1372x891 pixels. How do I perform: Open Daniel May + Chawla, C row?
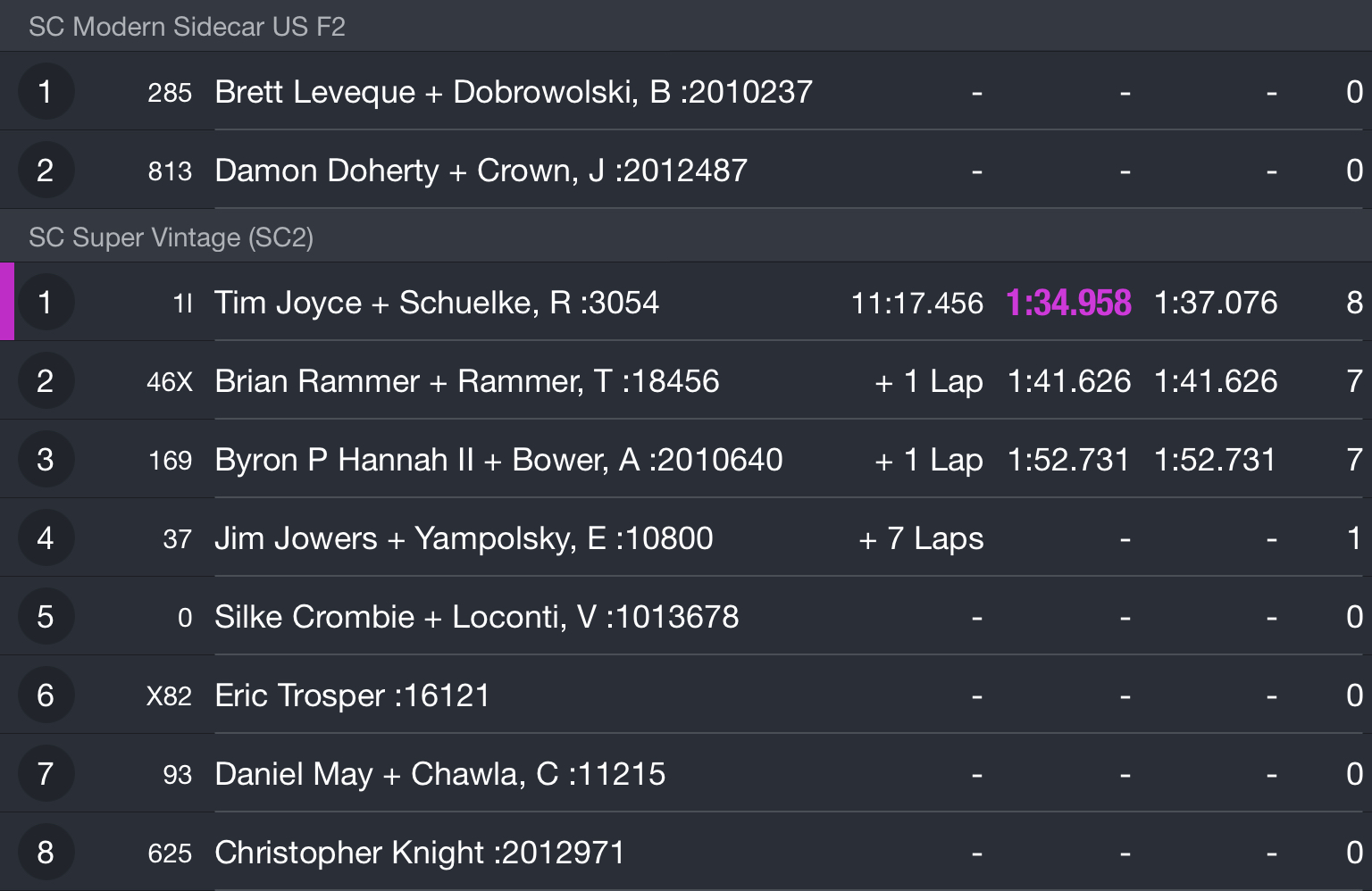point(686,774)
